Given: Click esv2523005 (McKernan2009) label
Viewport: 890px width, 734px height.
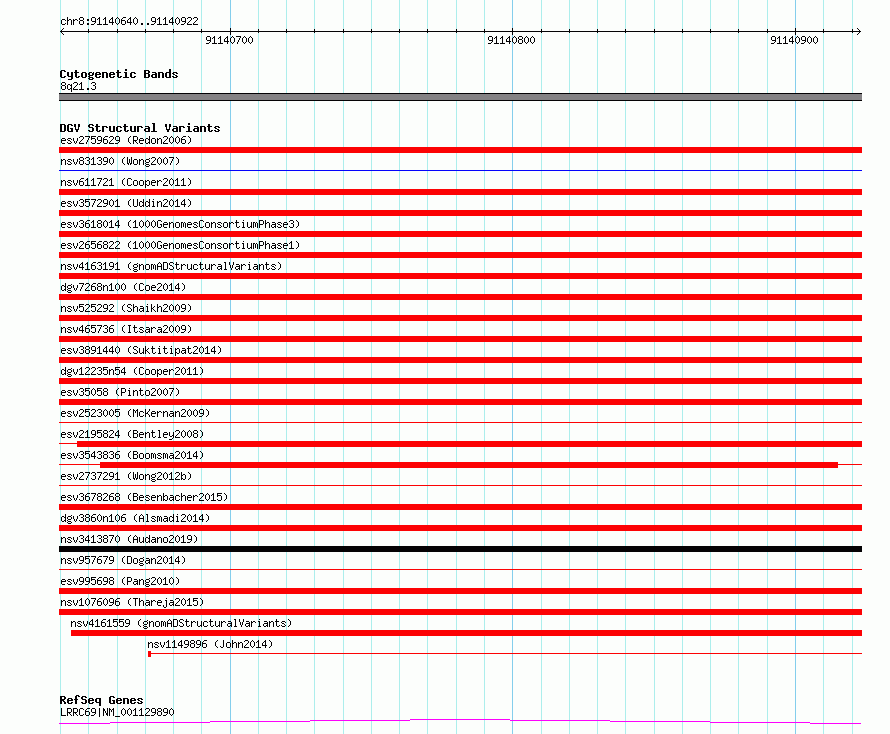Looking at the screenshot, I should (135, 413).
